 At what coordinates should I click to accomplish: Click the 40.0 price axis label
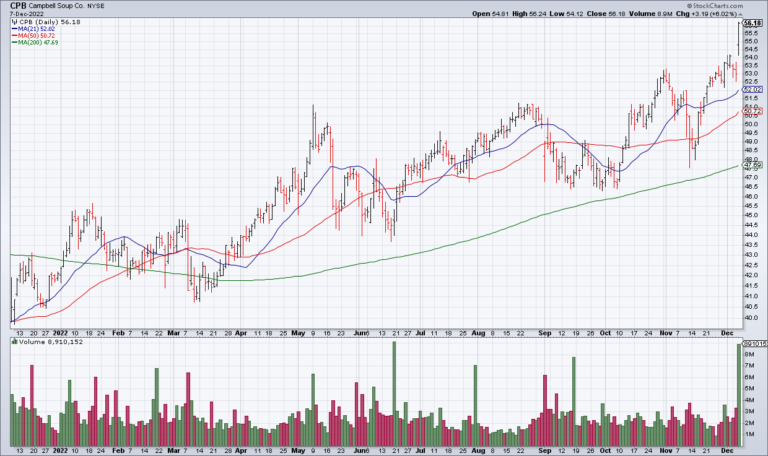click(x=751, y=317)
